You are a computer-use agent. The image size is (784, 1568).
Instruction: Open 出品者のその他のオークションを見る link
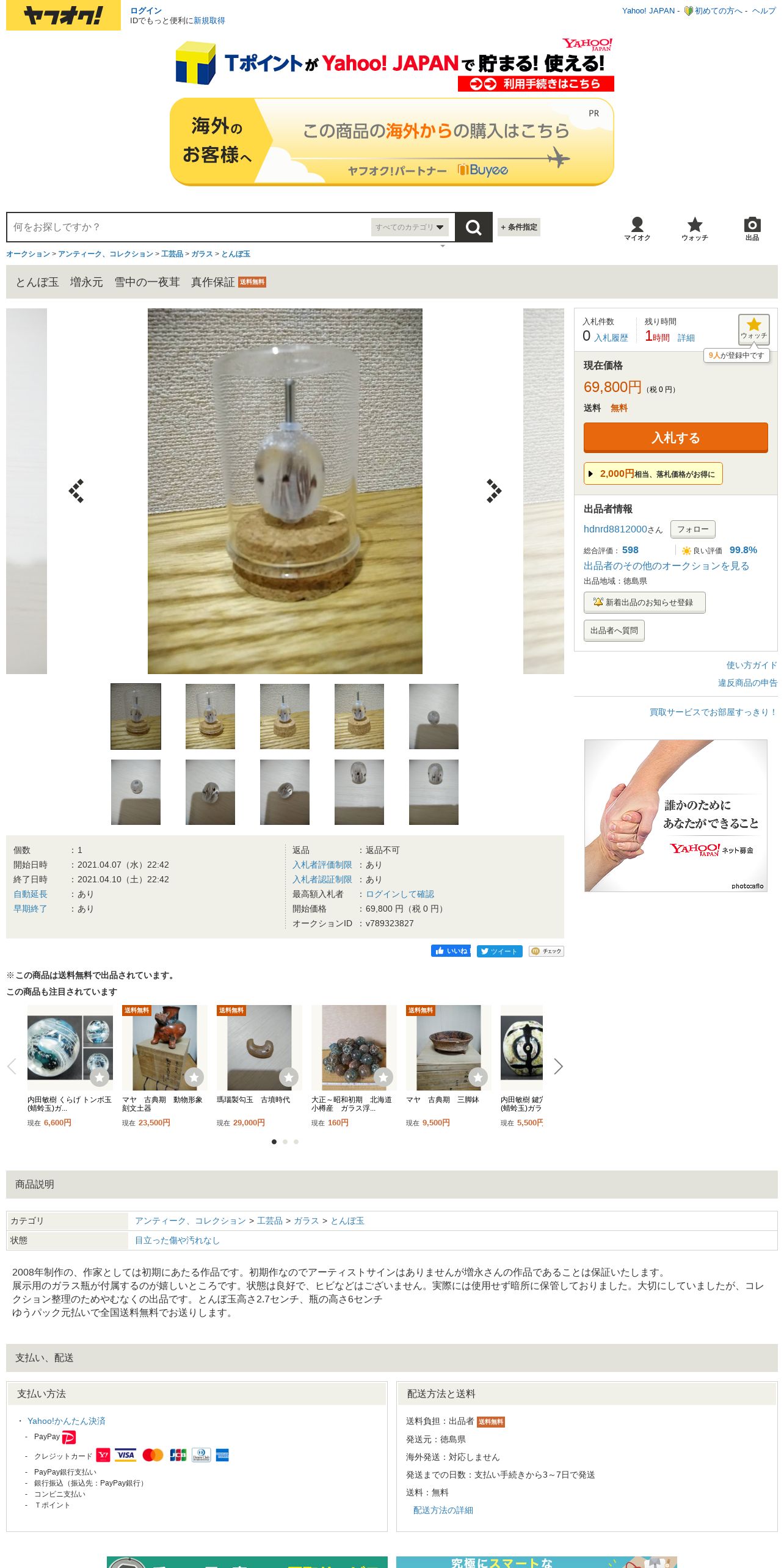(666, 566)
